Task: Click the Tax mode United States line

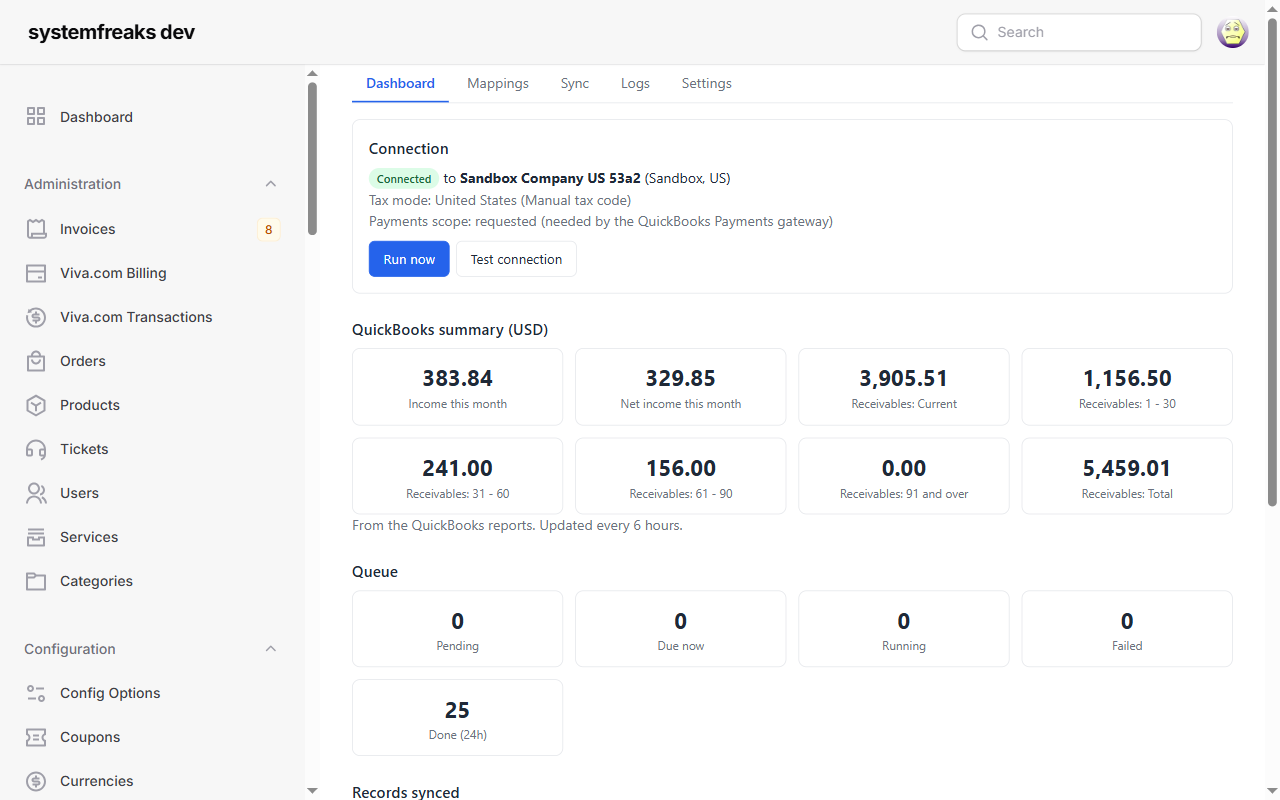Action: coord(500,200)
